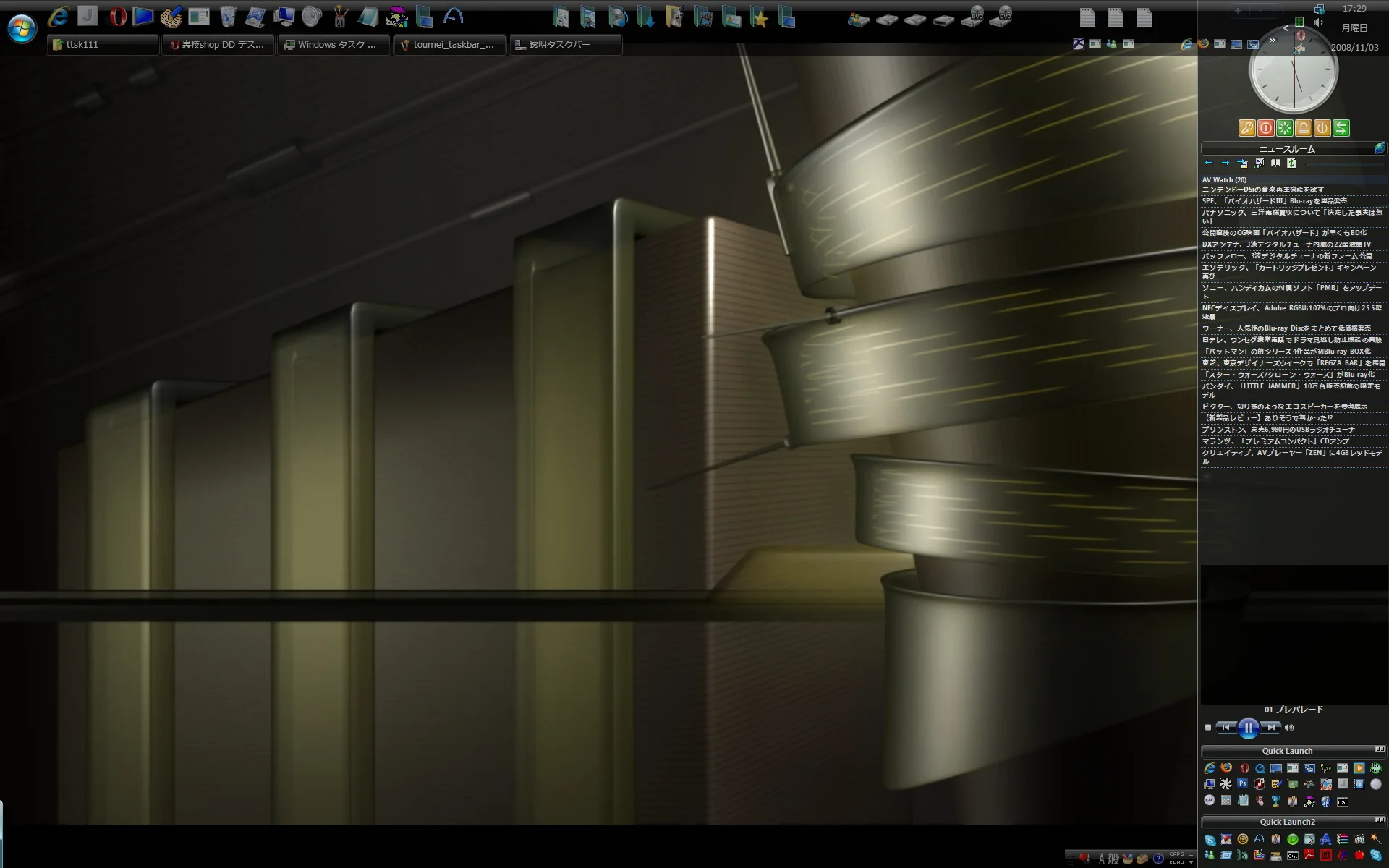Collapse the Quick Launch panel header
This screenshot has height=868, width=1389.
1379,749
